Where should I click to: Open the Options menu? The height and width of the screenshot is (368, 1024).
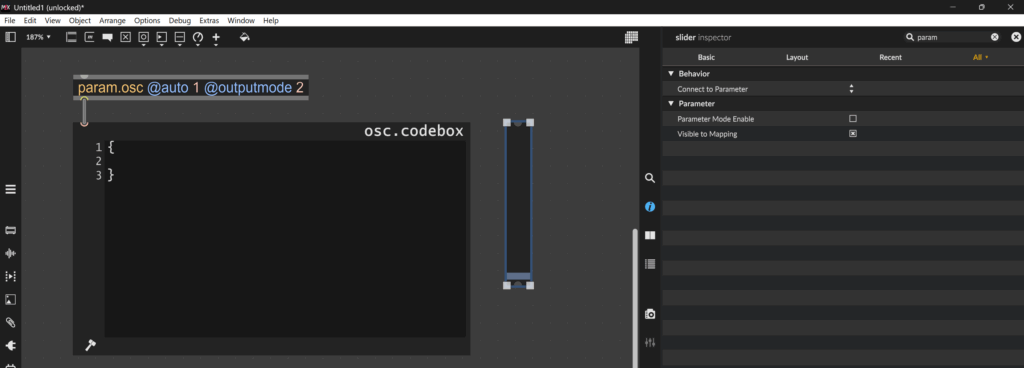point(147,20)
